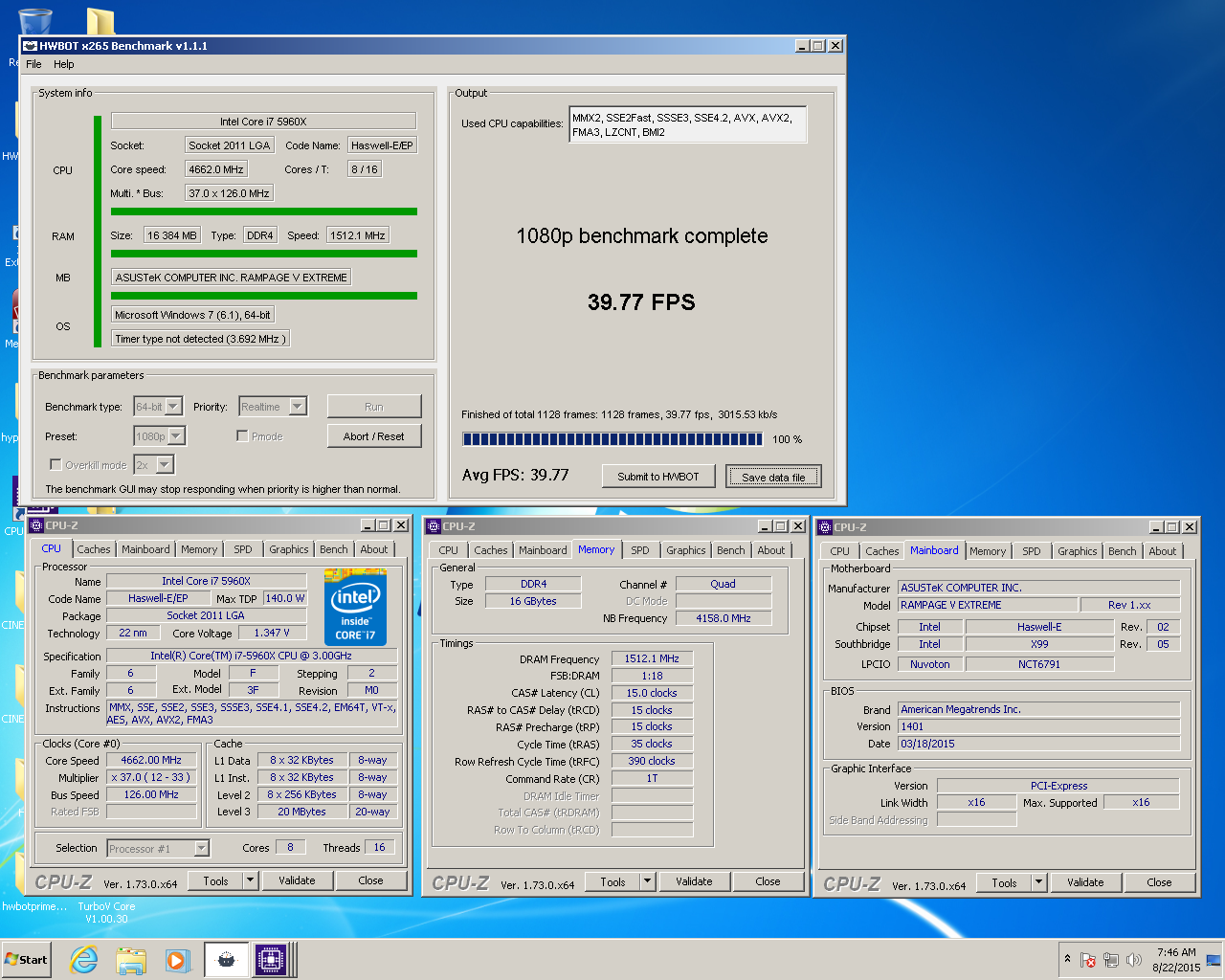Select the TurboV Core desktop shortcut
Viewport: 1225px width, 980px height.
tap(106, 912)
